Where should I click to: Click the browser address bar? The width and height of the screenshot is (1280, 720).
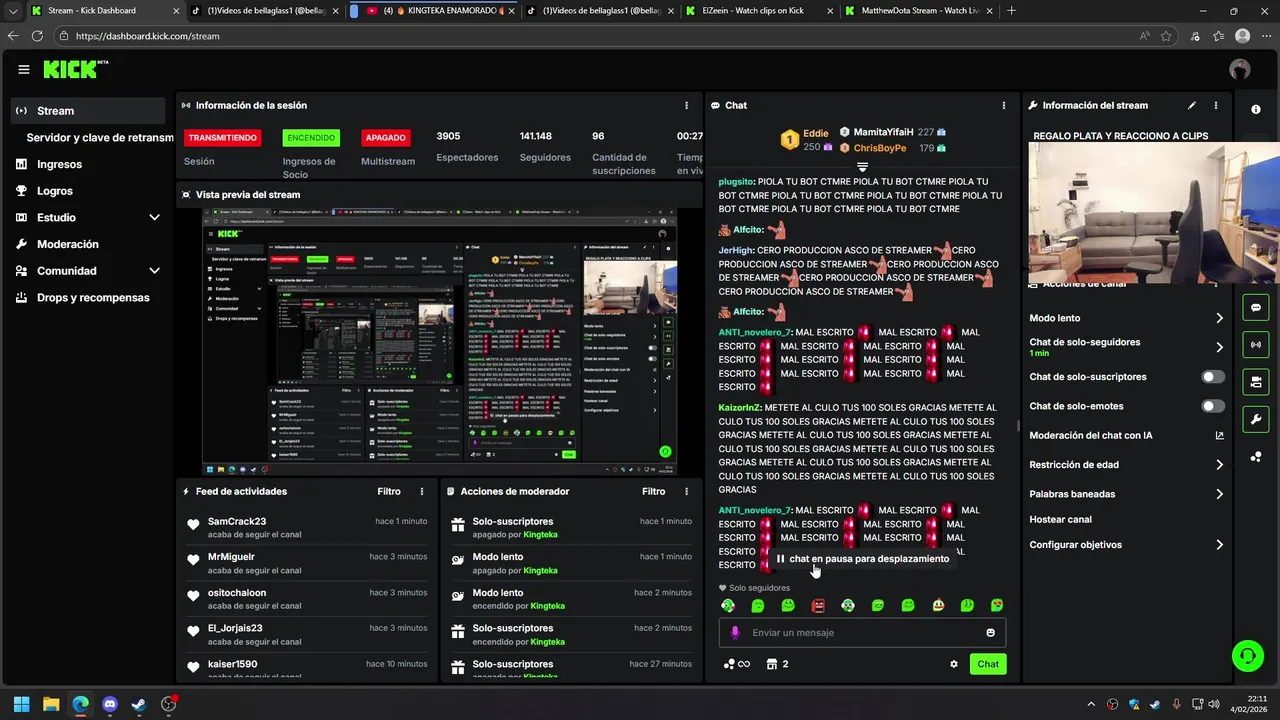[600, 36]
